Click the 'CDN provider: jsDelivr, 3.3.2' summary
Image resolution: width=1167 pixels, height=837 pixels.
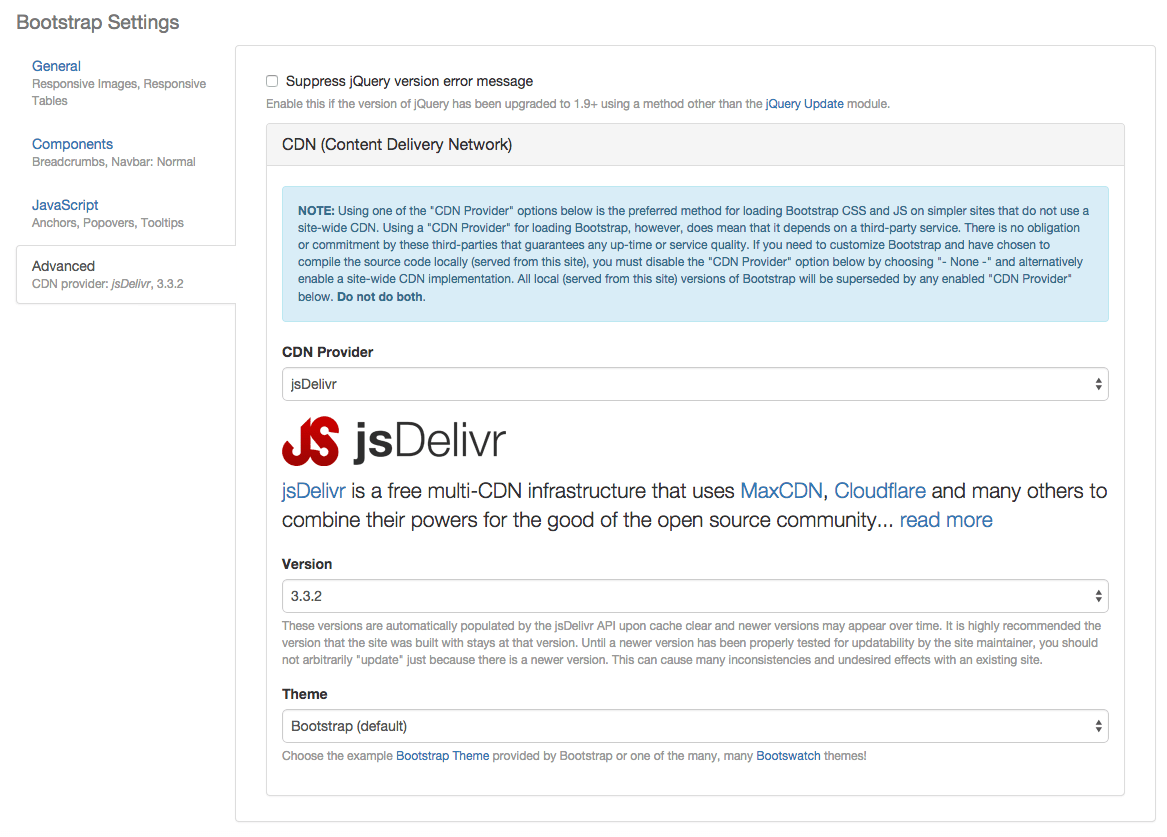[x=108, y=284]
